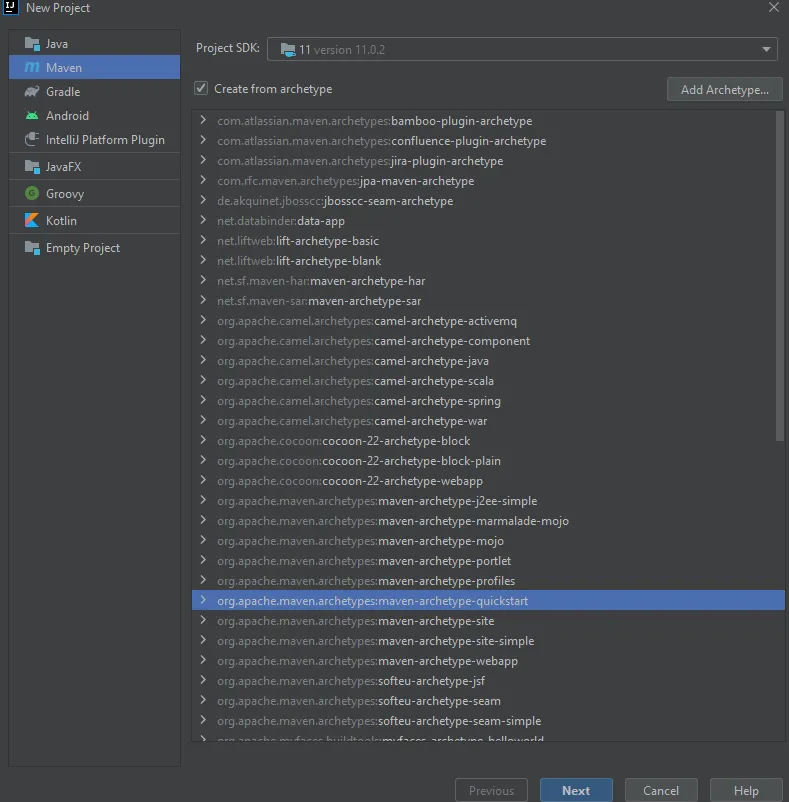Image resolution: width=789 pixels, height=802 pixels.
Task: Select Java project type
Action: pyautogui.click(x=95, y=44)
